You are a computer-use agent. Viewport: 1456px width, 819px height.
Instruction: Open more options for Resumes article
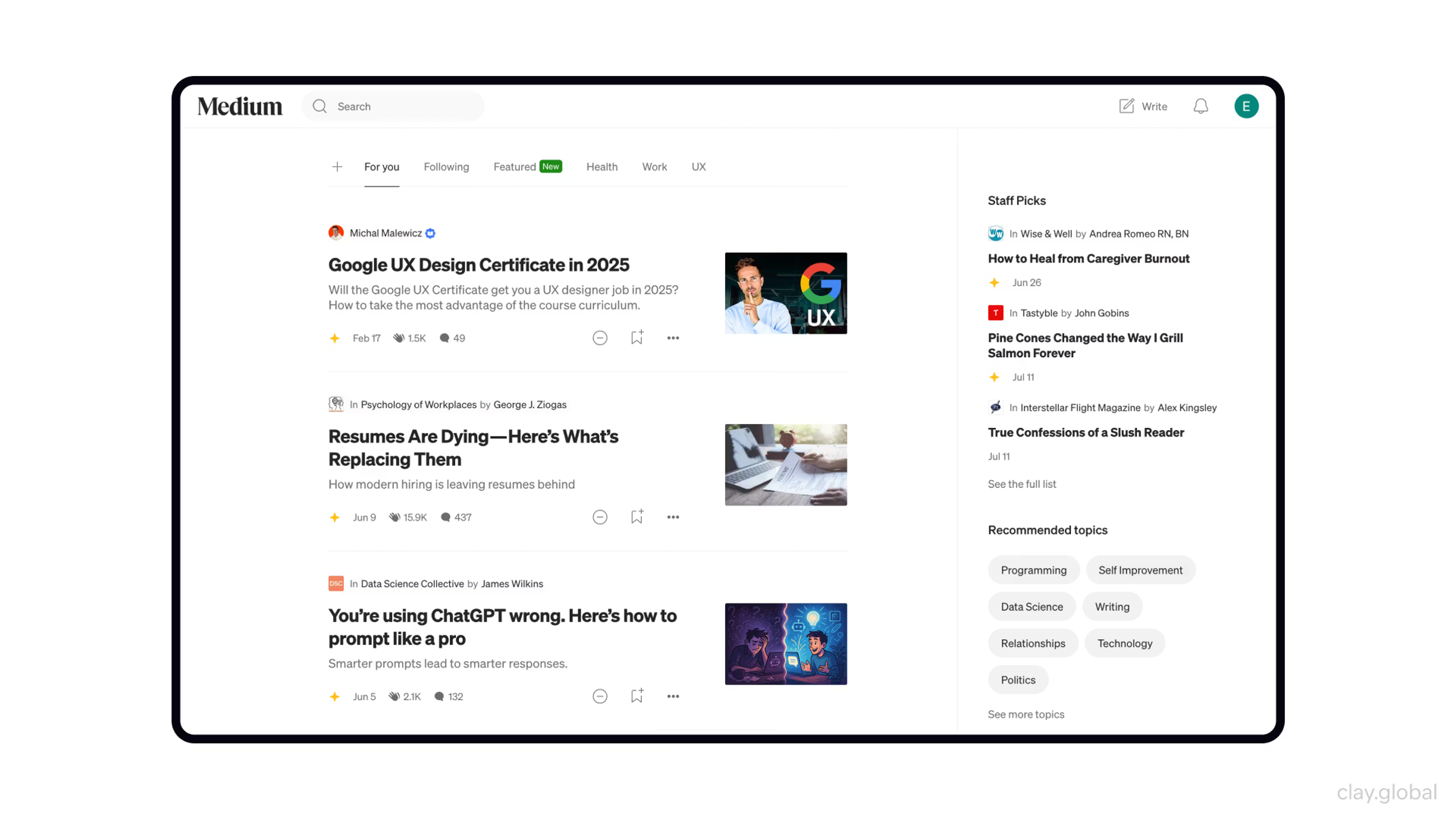click(x=673, y=517)
